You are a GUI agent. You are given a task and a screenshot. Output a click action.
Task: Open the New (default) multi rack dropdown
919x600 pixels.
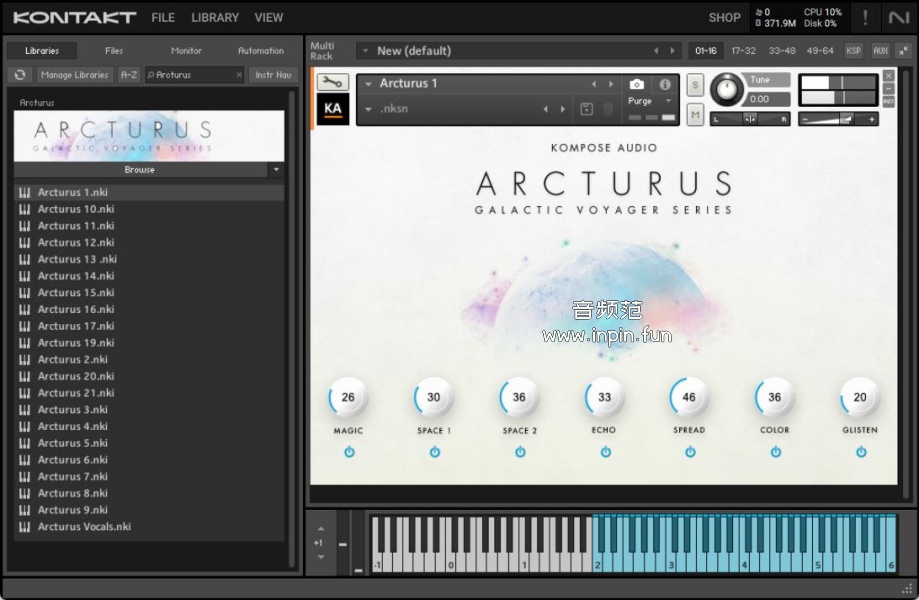(366, 51)
